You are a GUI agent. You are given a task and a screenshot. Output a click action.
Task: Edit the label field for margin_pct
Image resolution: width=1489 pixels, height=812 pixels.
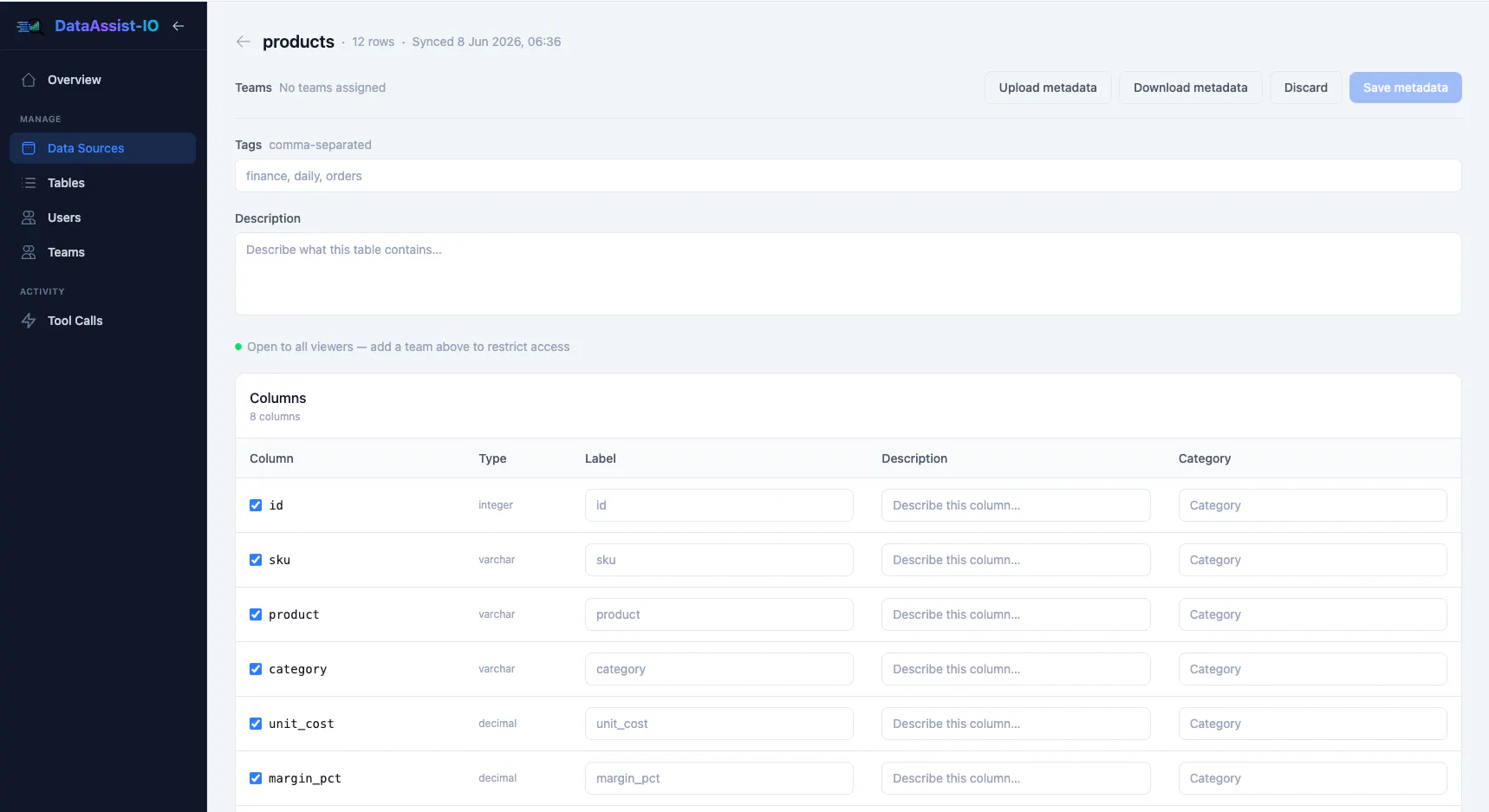[x=719, y=778]
